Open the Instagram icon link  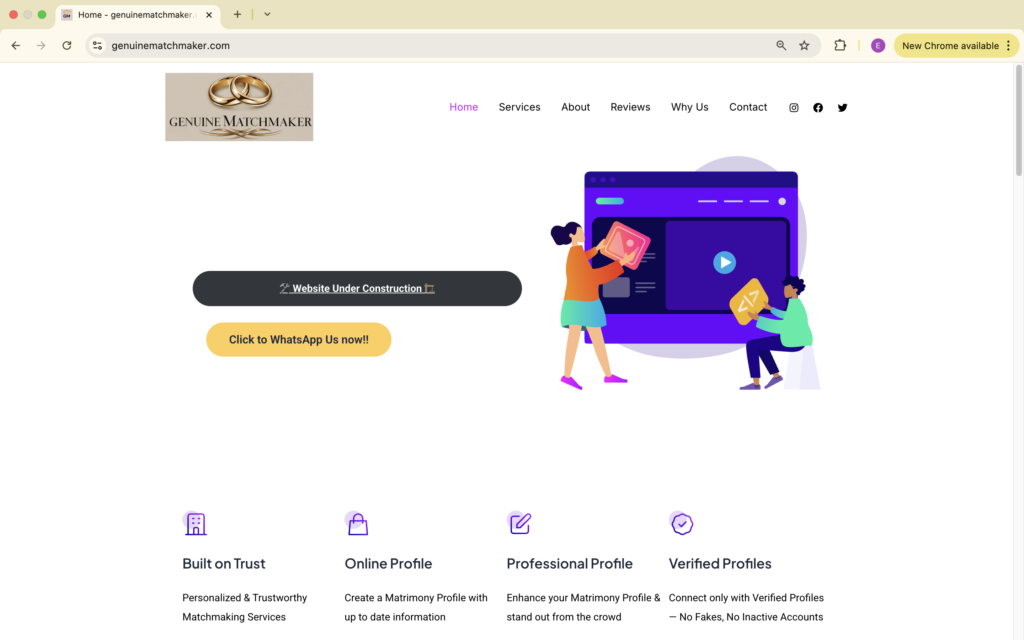(793, 108)
